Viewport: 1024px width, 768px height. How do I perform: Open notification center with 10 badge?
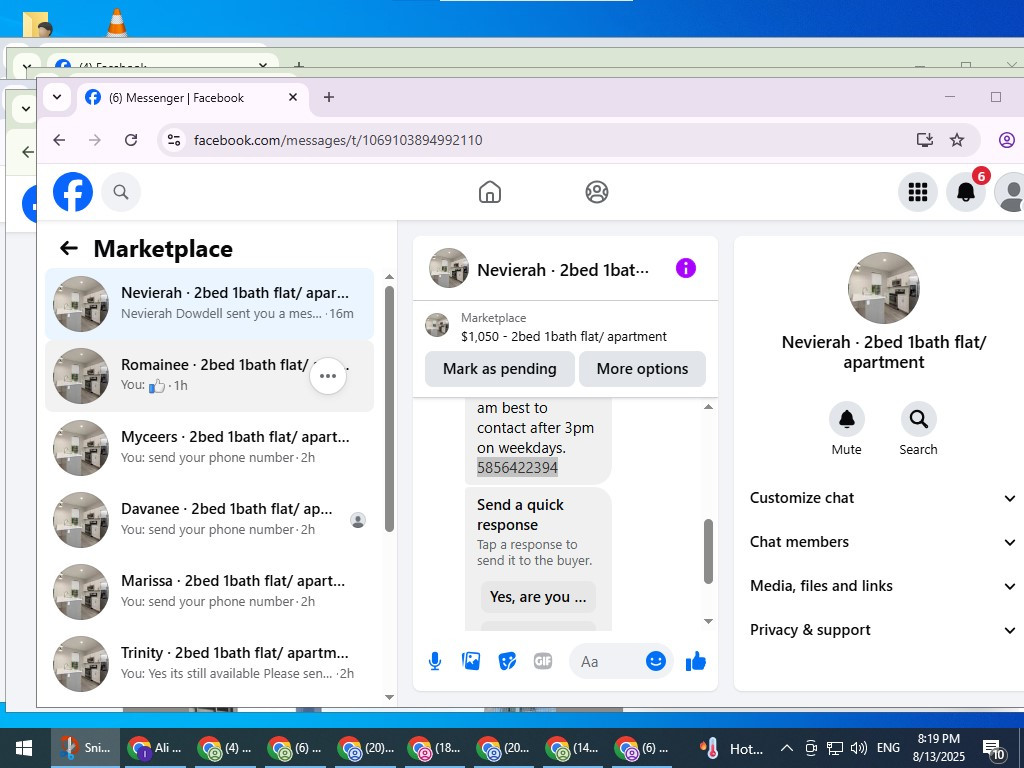pyautogui.click(x=995, y=748)
